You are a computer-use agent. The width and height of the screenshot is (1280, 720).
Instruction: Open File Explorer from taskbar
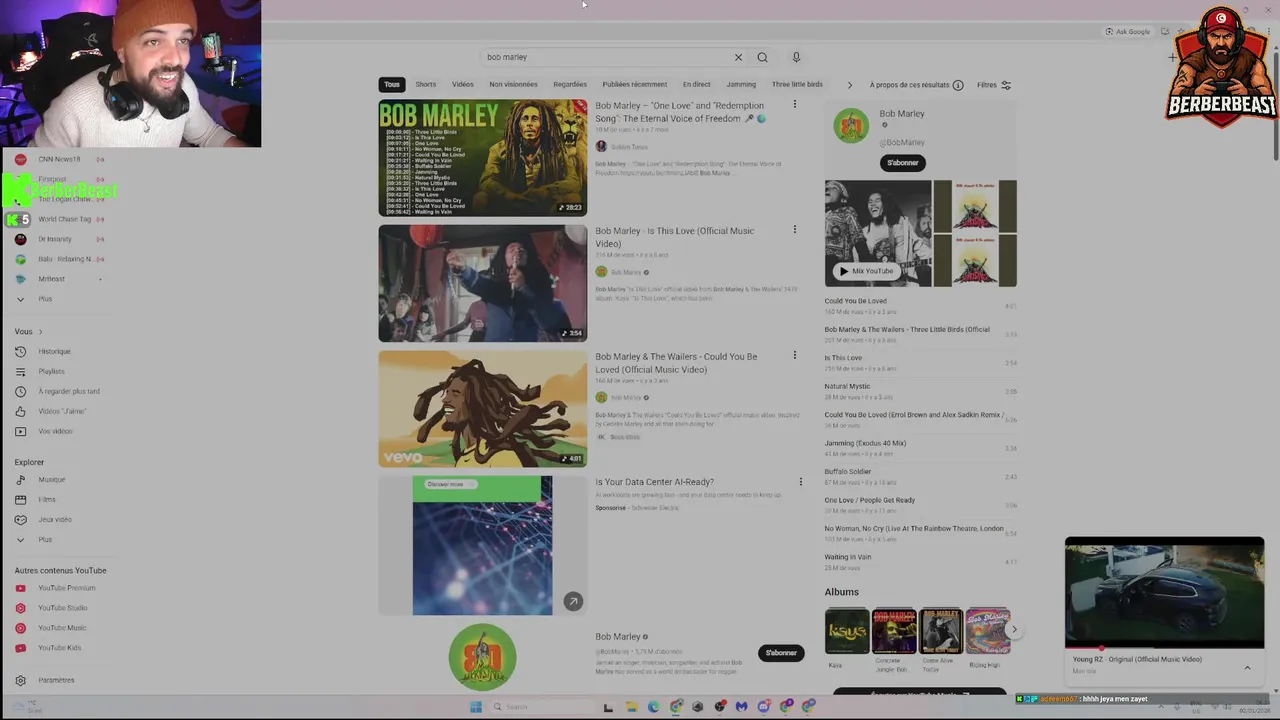631,707
